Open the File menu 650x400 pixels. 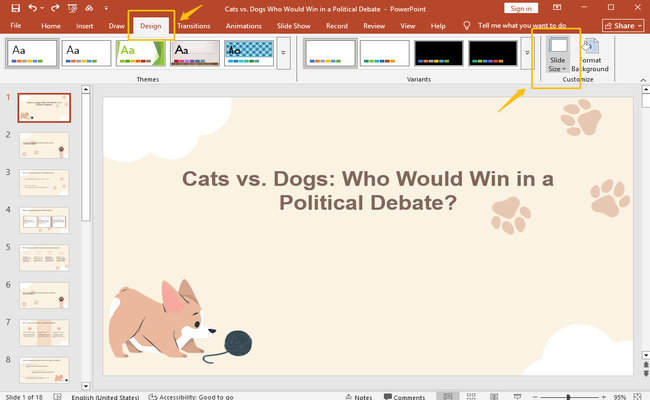pyautogui.click(x=16, y=26)
